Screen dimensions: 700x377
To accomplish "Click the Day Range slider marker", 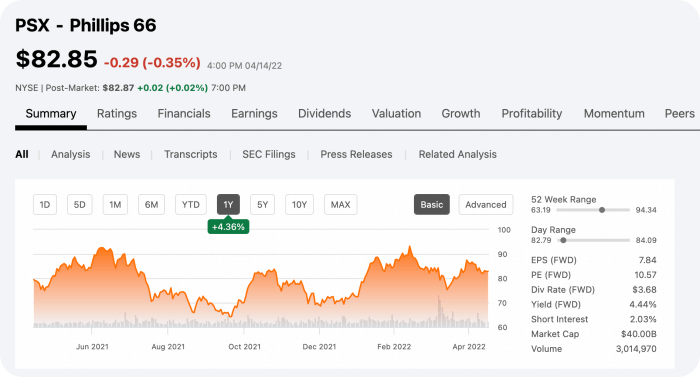I will pos(563,240).
